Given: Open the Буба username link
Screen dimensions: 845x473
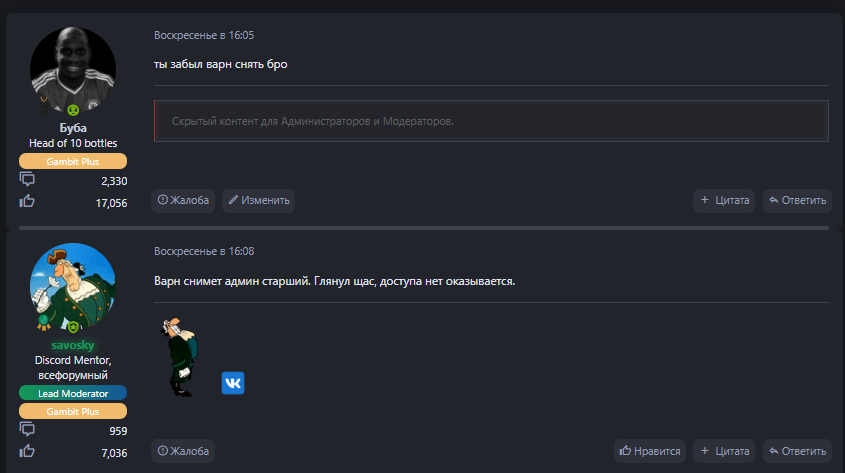Looking at the screenshot, I should click(73, 128).
